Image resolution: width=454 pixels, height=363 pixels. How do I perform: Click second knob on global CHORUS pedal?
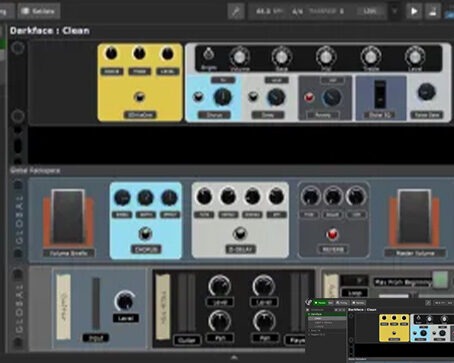145,197
